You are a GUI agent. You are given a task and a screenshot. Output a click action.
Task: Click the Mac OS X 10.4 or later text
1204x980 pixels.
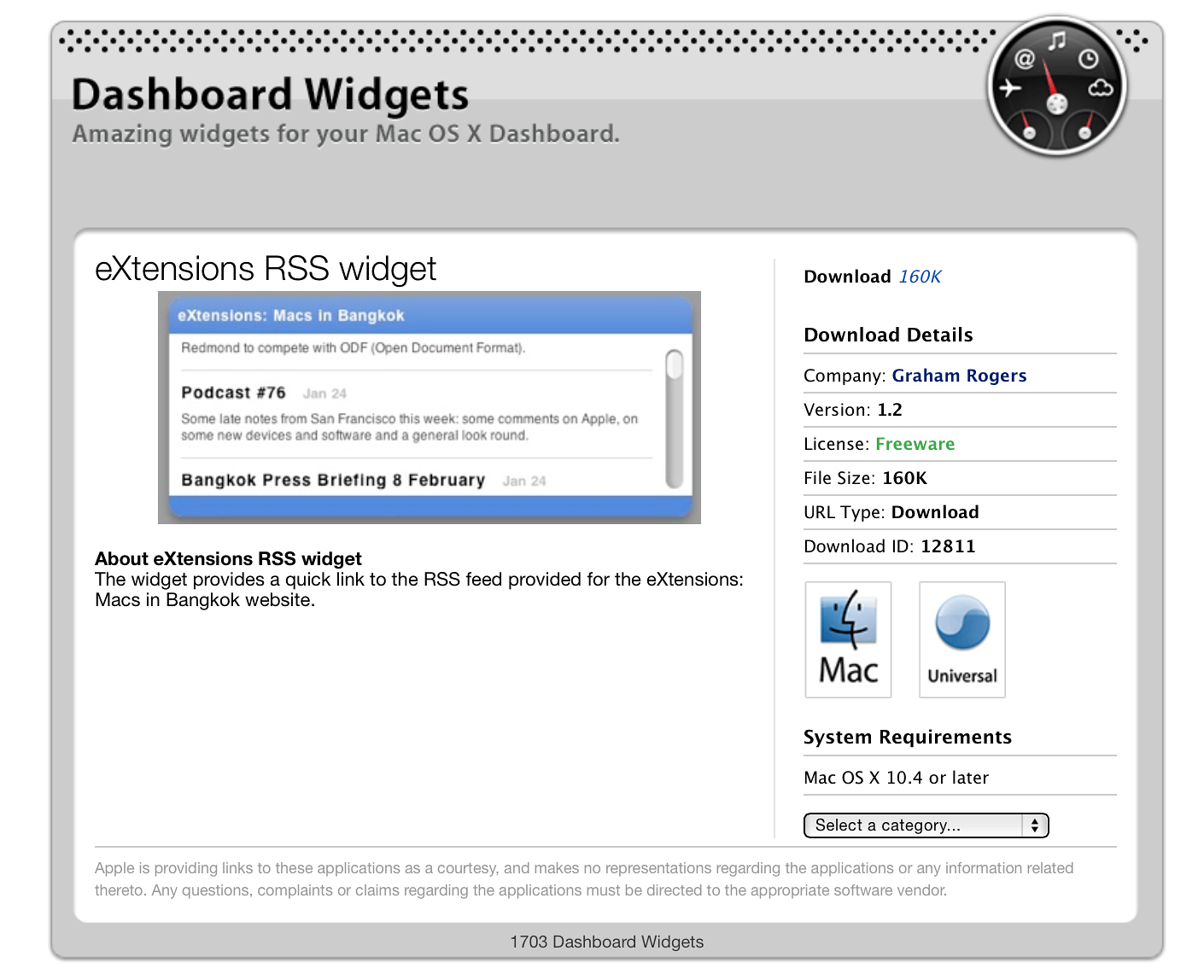pos(896,778)
